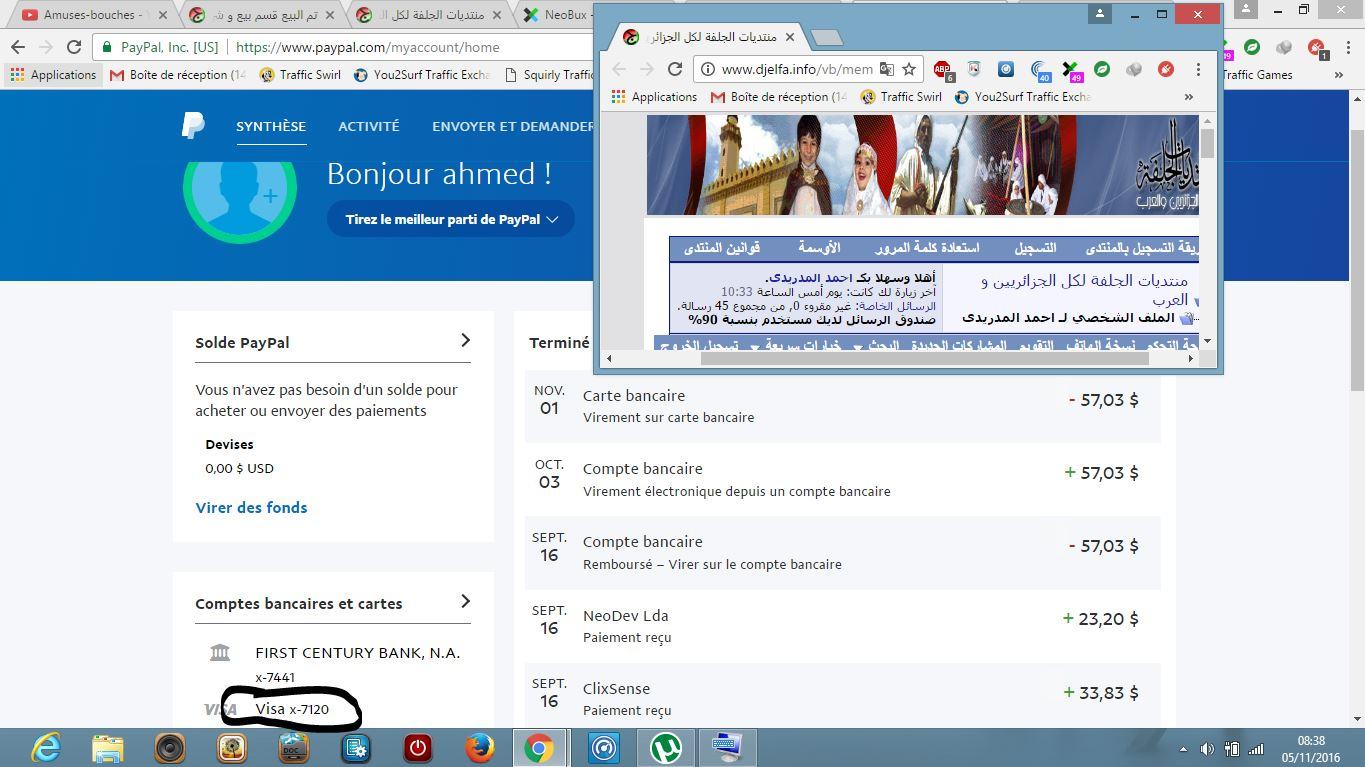The height and width of the screenshot is (767, 1365).
Task: Launch Internet Explorer from the taskbar
Action: [46, 747]
